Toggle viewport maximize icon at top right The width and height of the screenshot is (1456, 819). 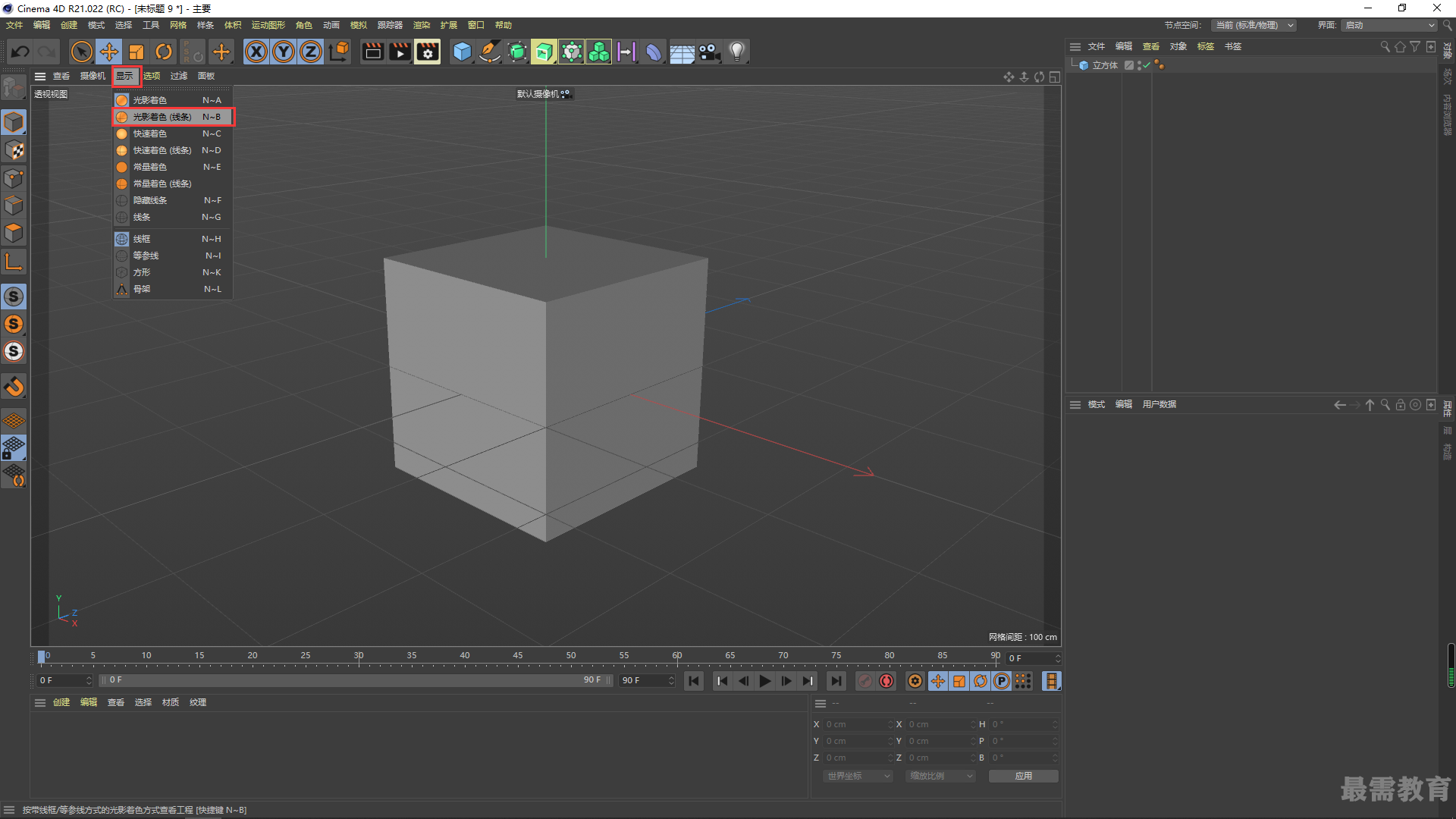point(1055,77)
